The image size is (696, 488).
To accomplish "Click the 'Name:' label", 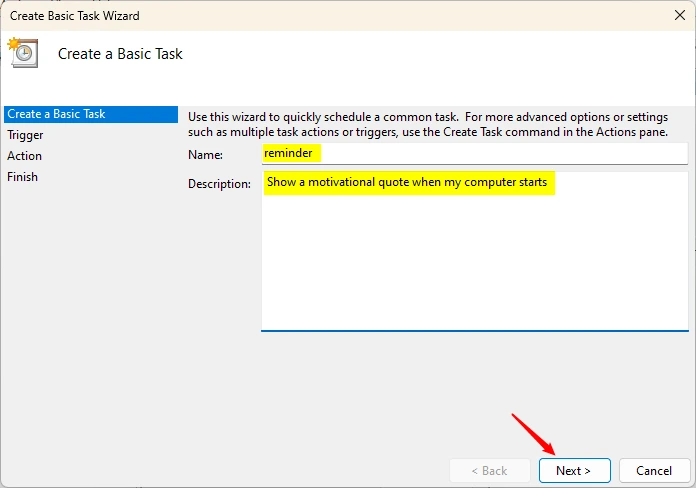I will [206, 155].
